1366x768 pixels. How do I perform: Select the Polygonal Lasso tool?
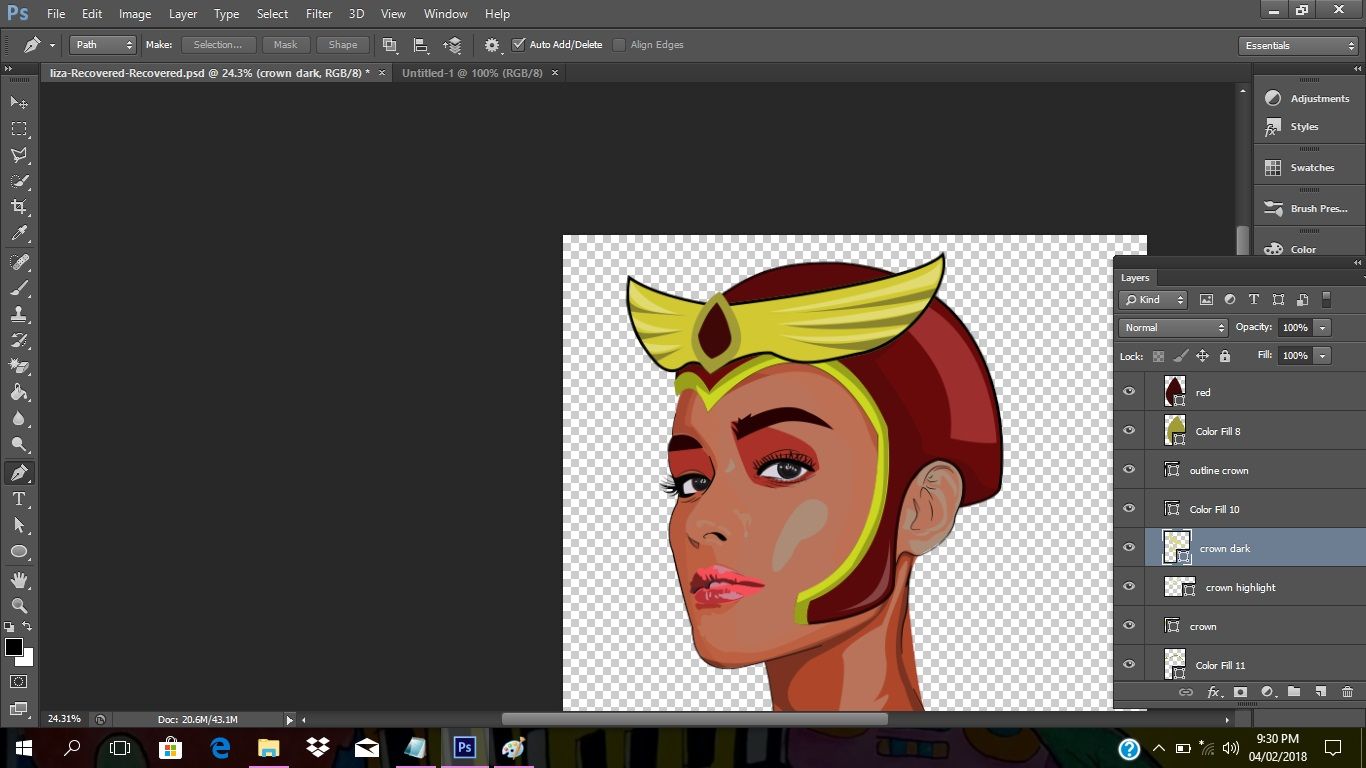click(x=19, y=155)
